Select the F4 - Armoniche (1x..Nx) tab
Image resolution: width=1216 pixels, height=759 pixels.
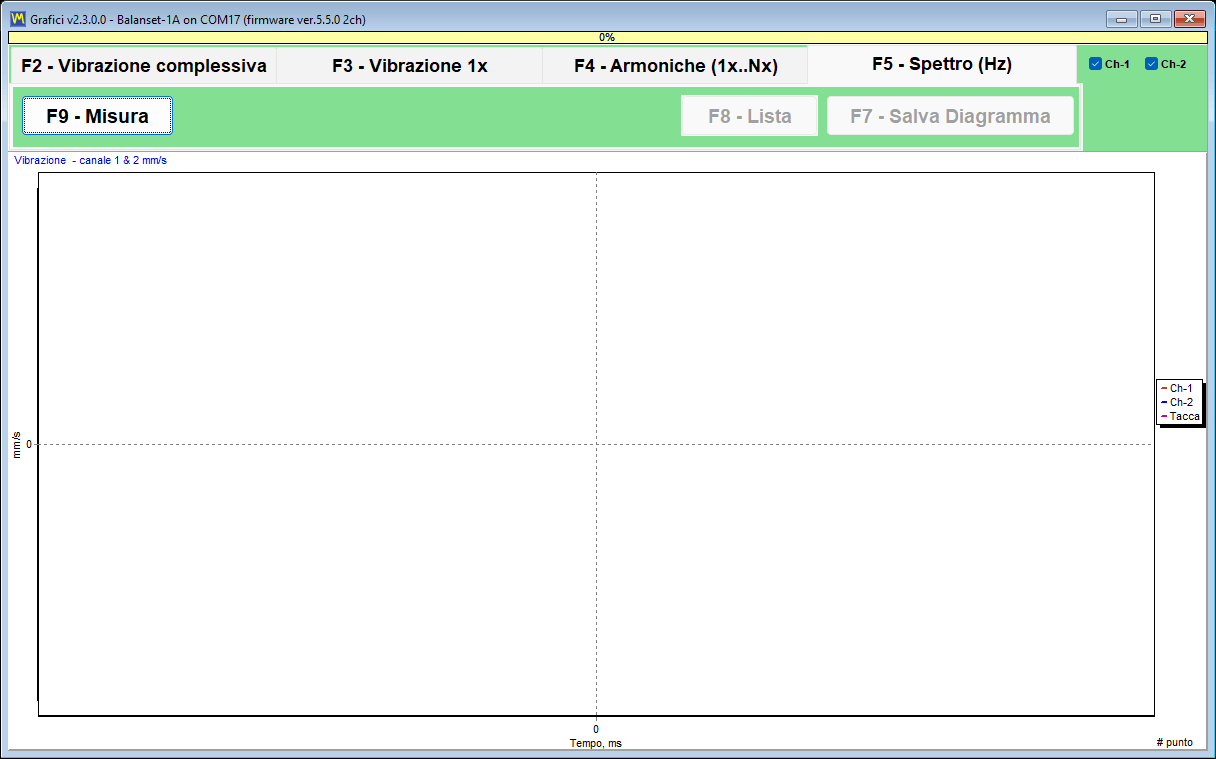675,66
